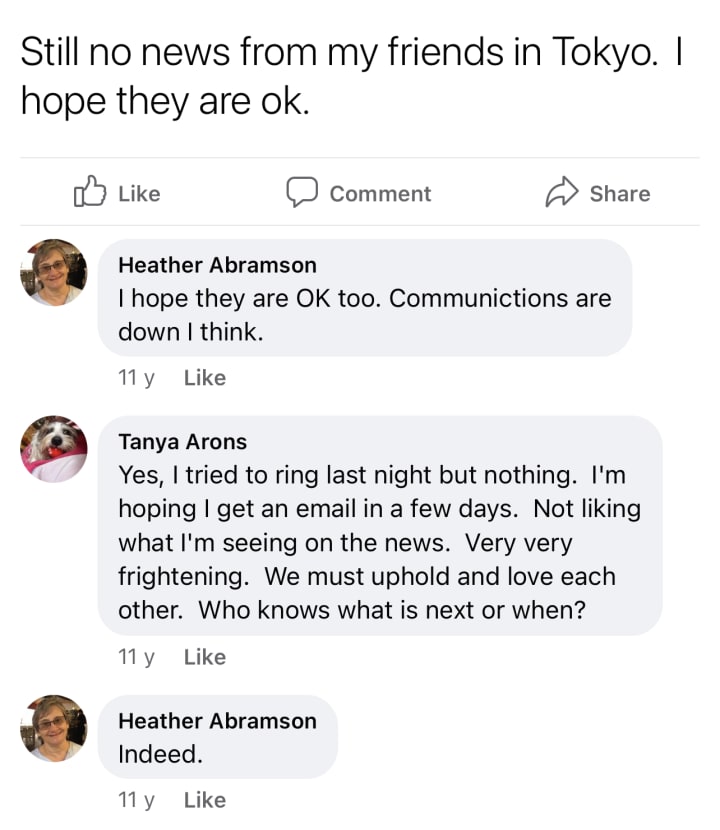Open Heather Abramson's name on first comment
The width and height of the screenshot is (720, 830).
218,265
